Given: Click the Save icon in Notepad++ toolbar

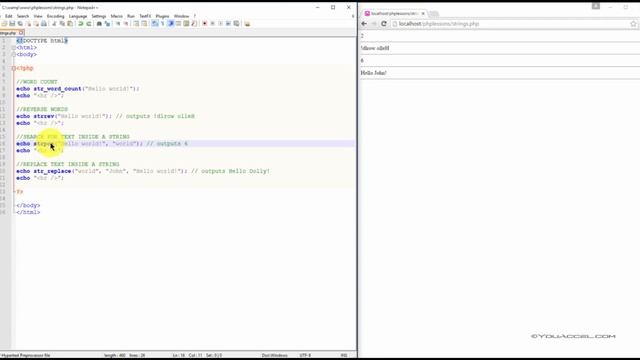Looking at the screenshot, I should (x=12, y=24).
